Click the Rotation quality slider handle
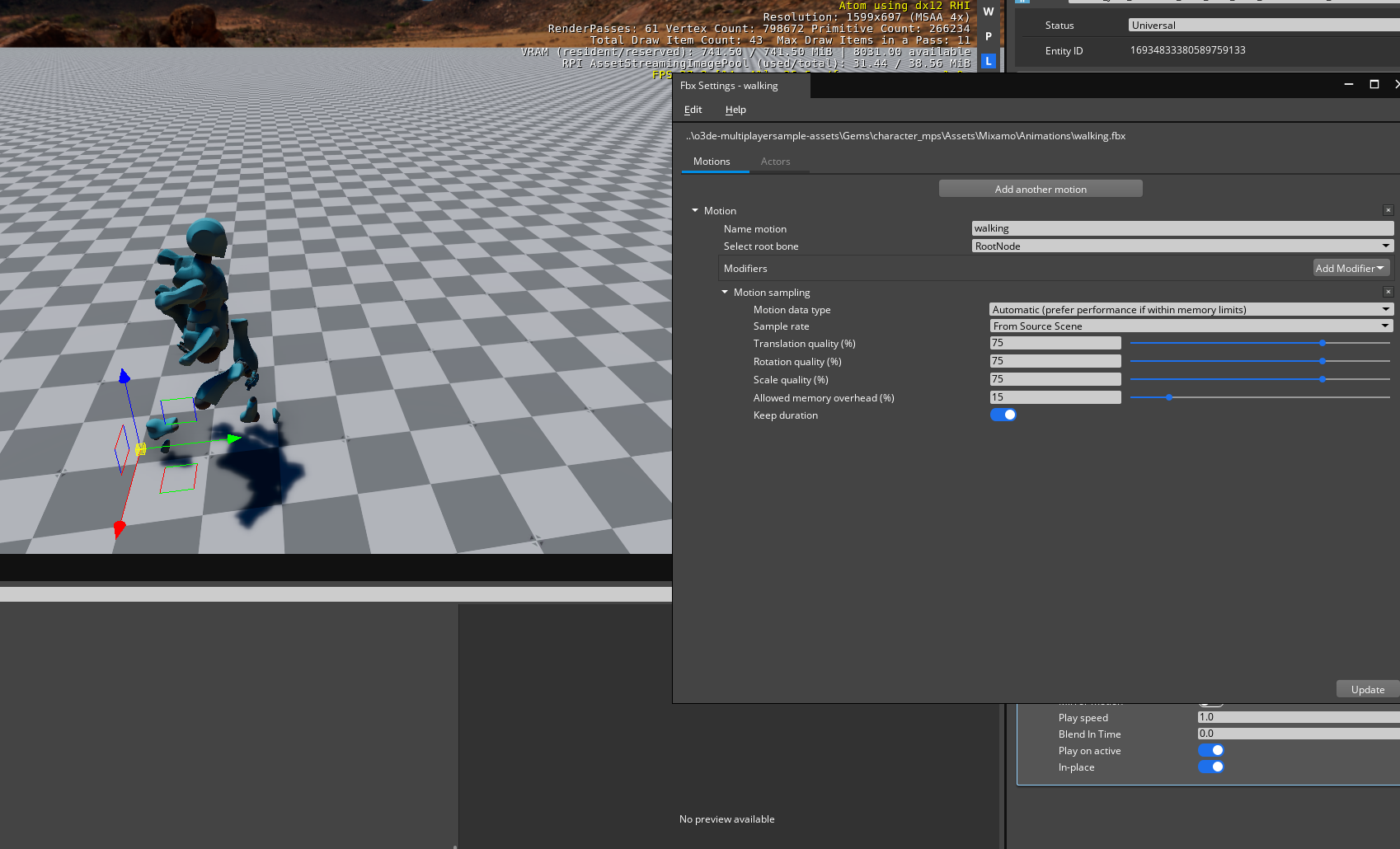The width and height of the screenshot is (1400, 849). [1322, 361]
